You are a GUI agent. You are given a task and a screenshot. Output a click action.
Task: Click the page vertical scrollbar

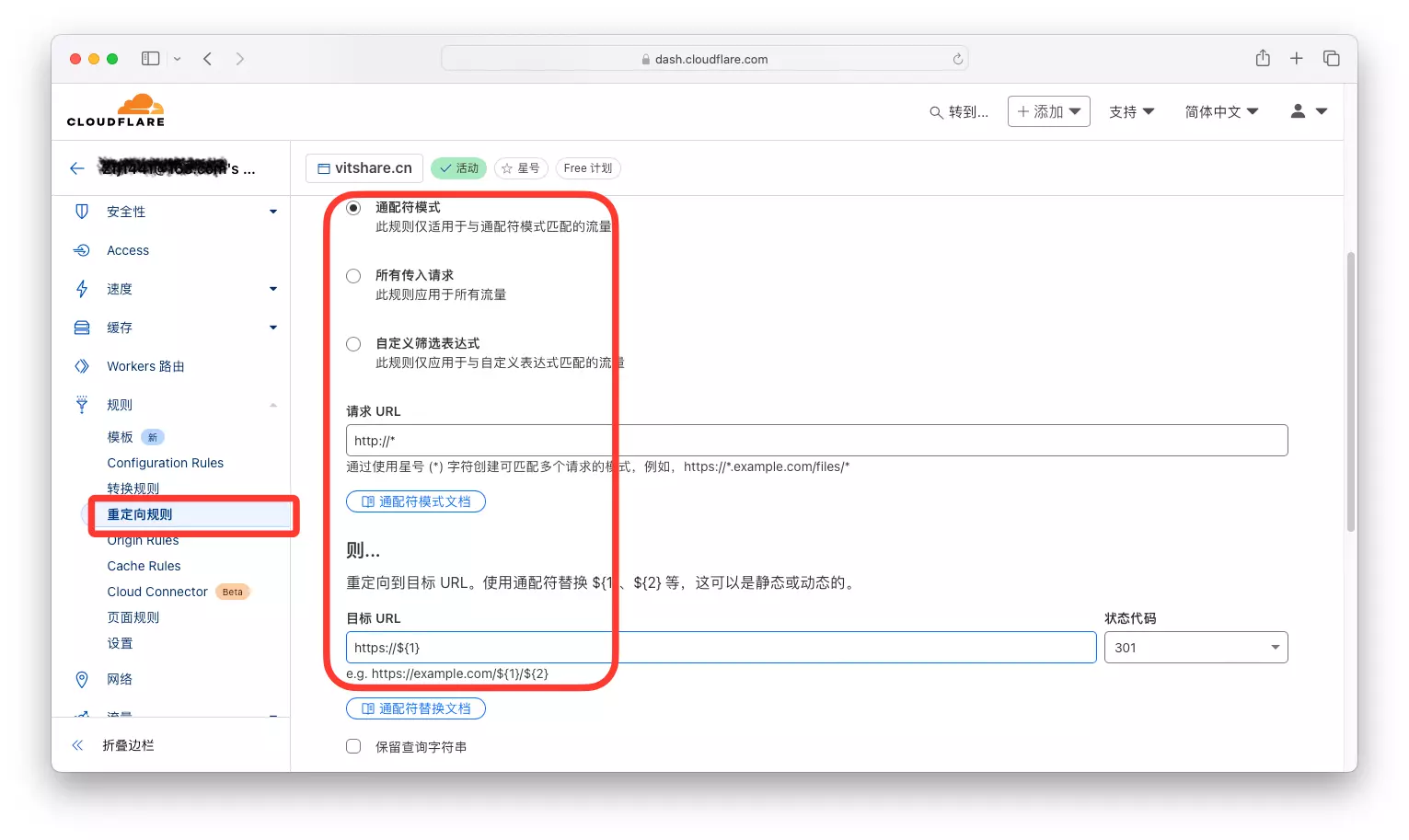point(1350,391)
